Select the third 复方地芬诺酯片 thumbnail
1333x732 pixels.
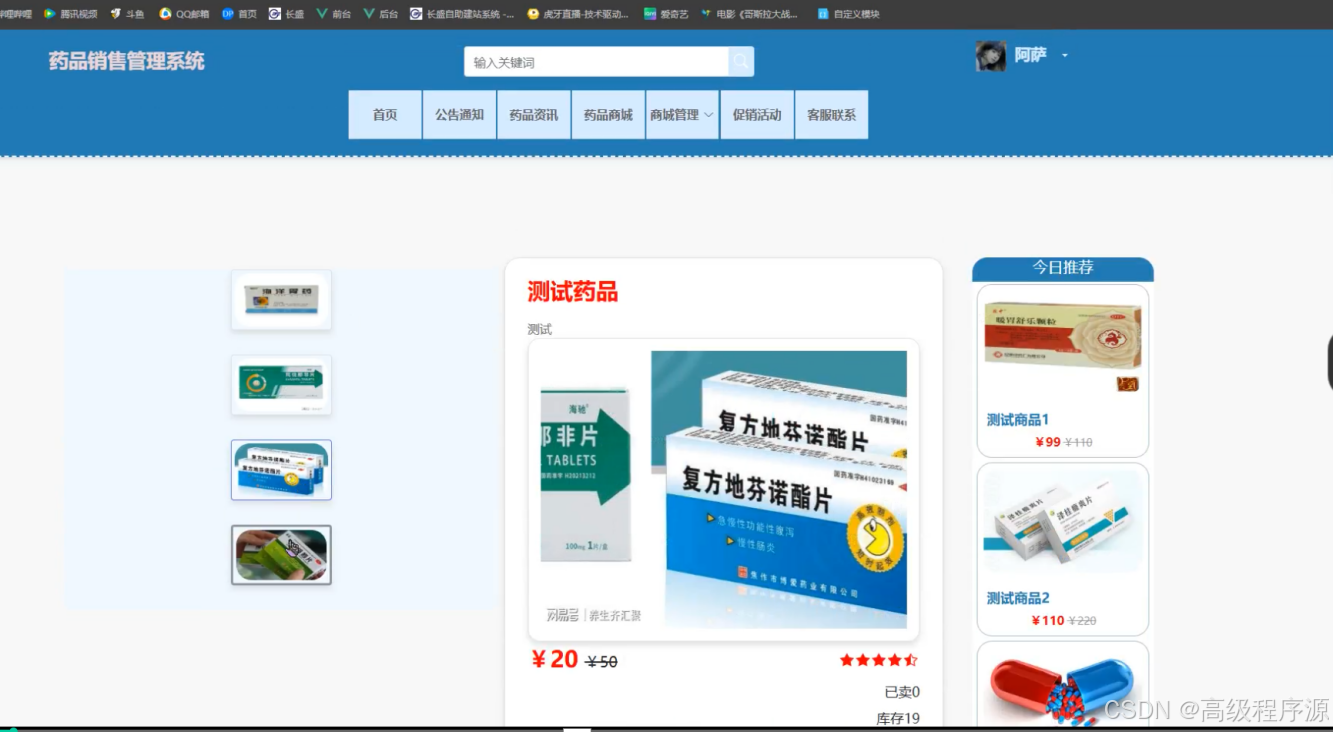pos(281,470)
